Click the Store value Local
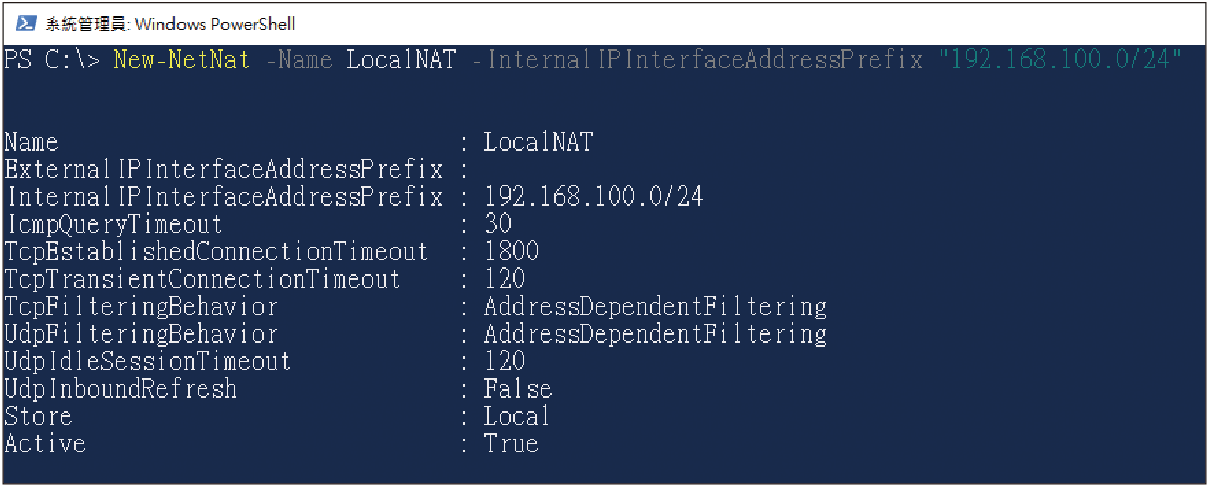 tap(517, 415)
